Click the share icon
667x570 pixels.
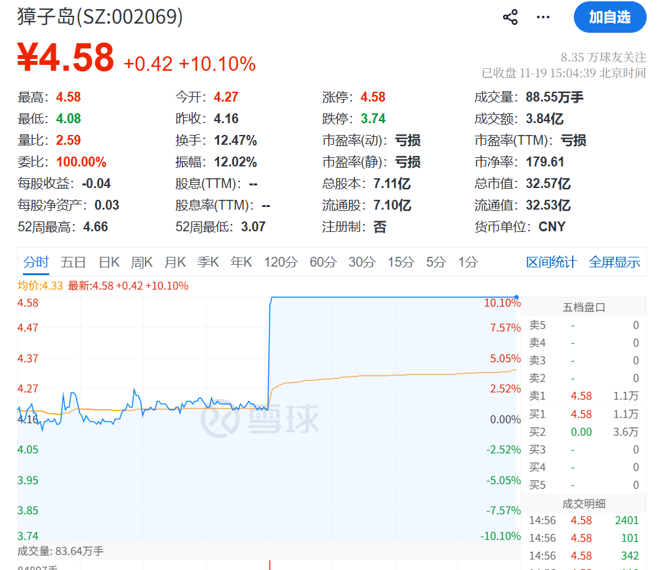510,17
